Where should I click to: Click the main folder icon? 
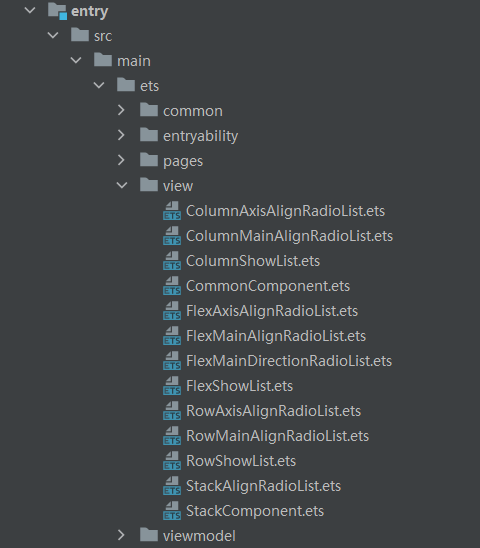coord(103,60)
